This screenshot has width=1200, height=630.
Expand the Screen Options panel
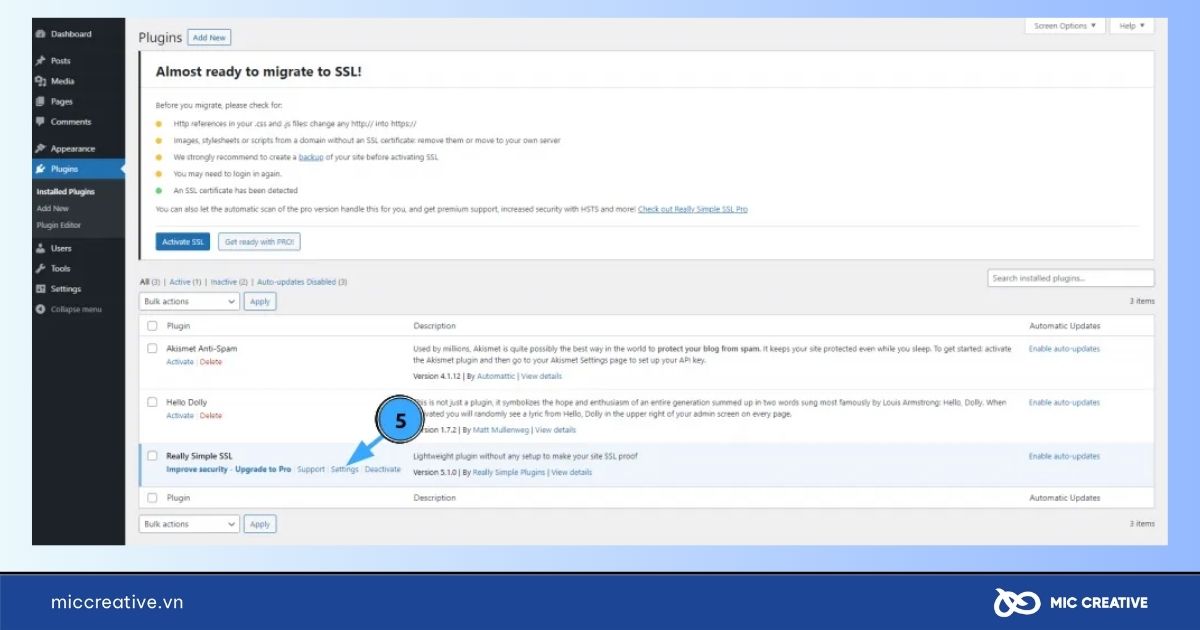tap(1065, 26)
